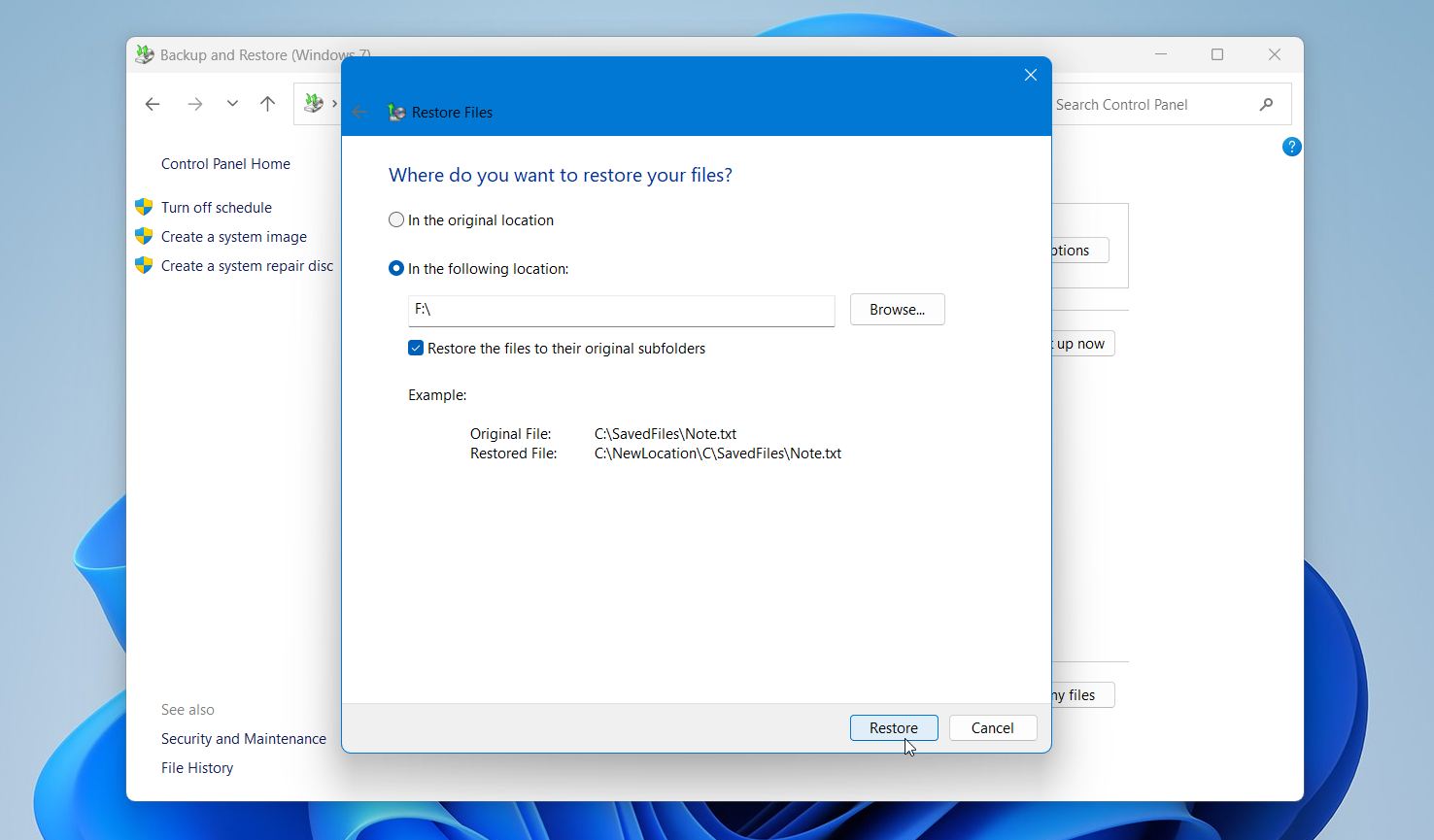Select the In the original location option
The height and width of the screenshot is (840, 1434).
pyautogui.click(x=395, y=219)
